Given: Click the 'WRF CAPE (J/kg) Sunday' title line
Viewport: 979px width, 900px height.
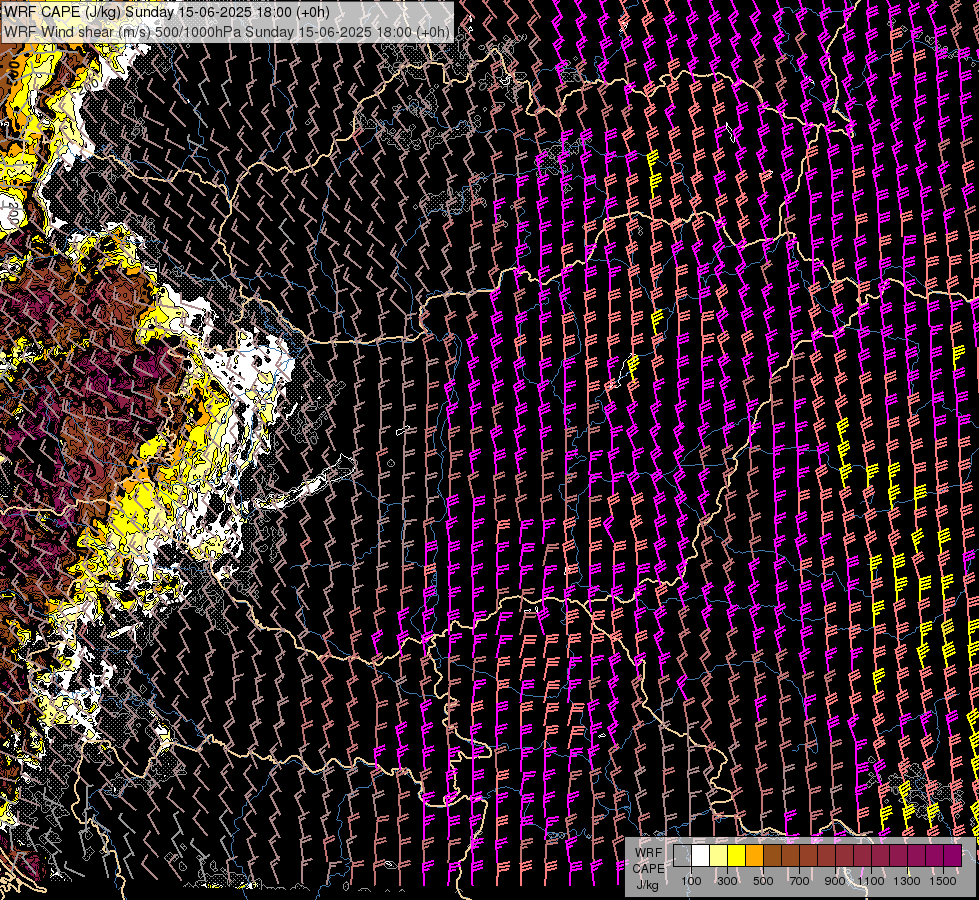Looking at the screenshot, I should [x=167, y=12].
